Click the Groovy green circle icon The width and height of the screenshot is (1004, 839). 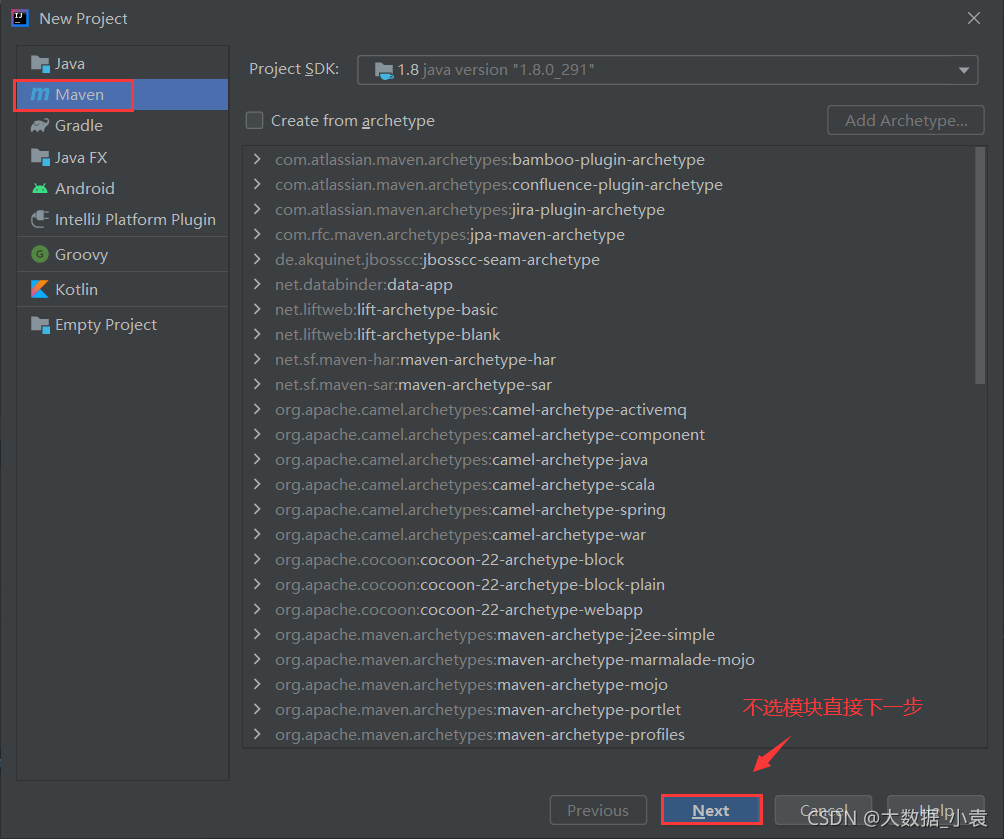tap(40, 254)
